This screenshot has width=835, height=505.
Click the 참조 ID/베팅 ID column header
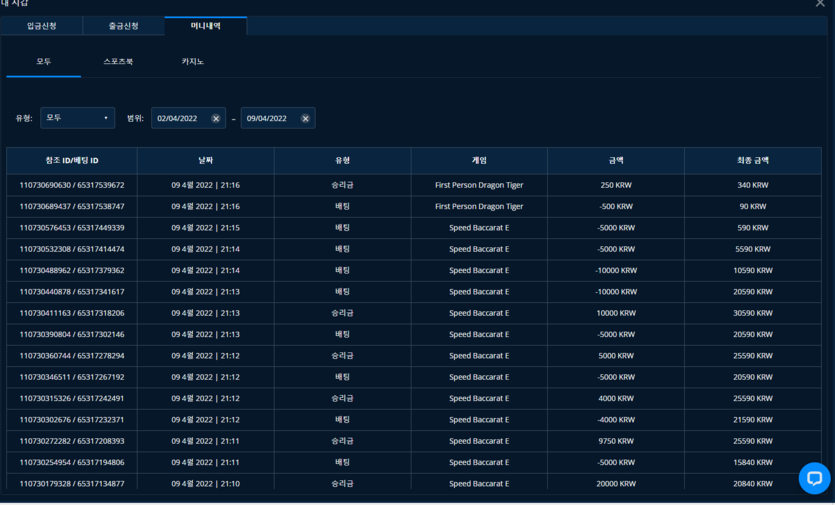[72, 160]
